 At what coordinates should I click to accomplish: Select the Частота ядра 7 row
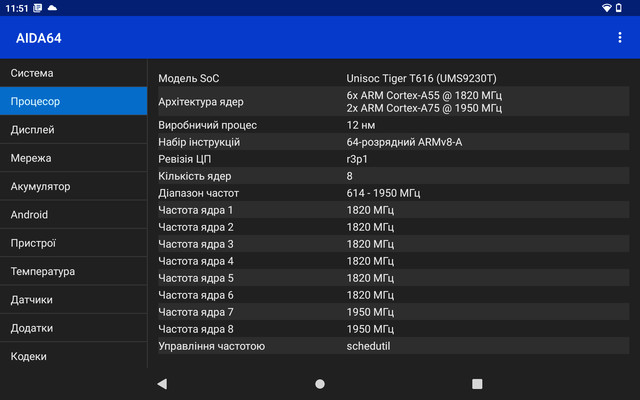[393, 312]
